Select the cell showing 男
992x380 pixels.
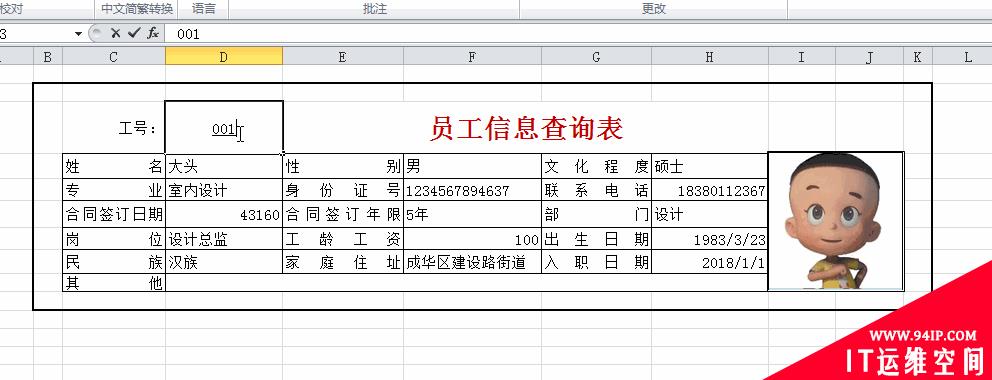click(x=473, y=166)
